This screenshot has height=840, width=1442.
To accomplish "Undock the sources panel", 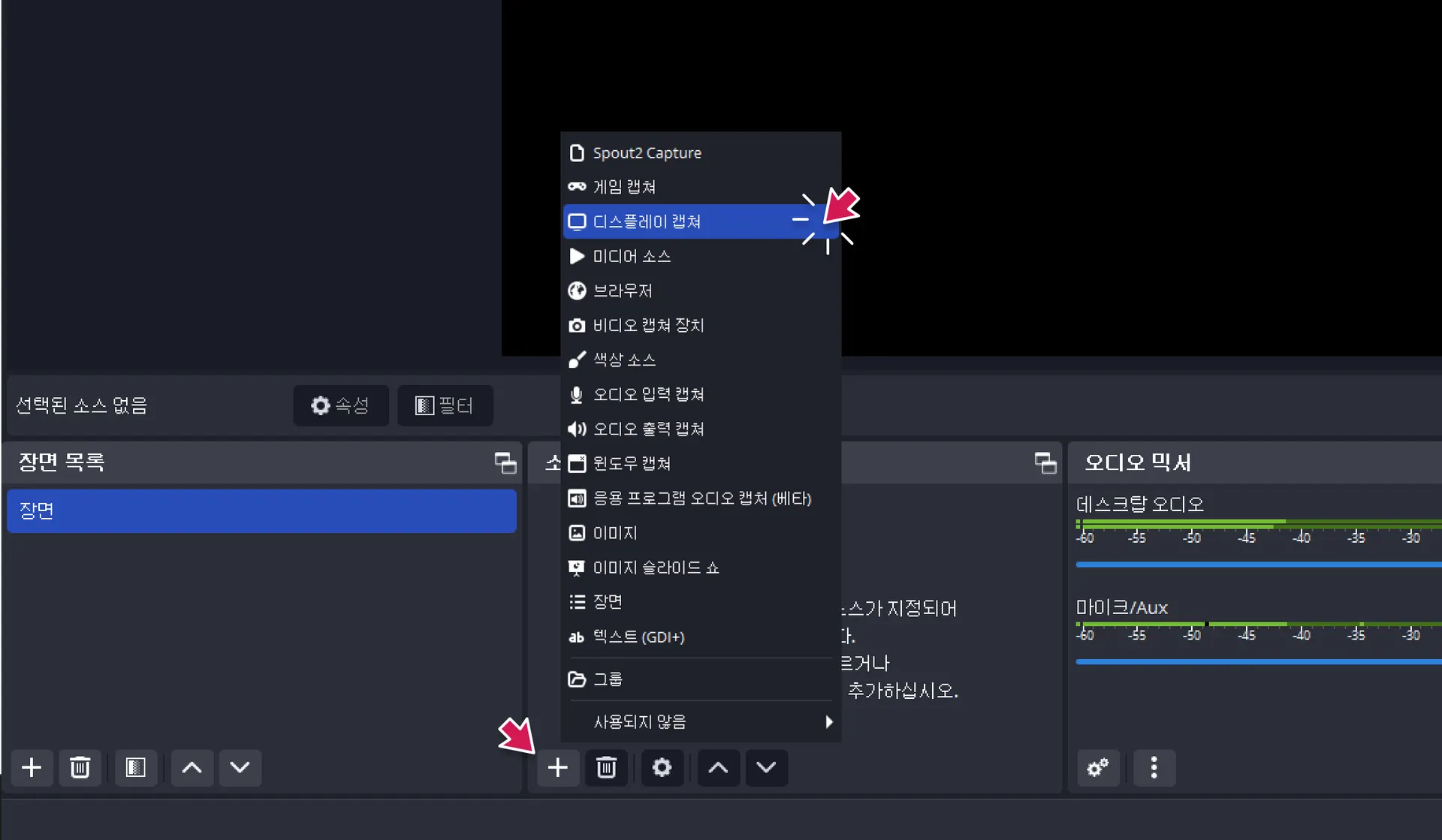I will (1045, 462).
